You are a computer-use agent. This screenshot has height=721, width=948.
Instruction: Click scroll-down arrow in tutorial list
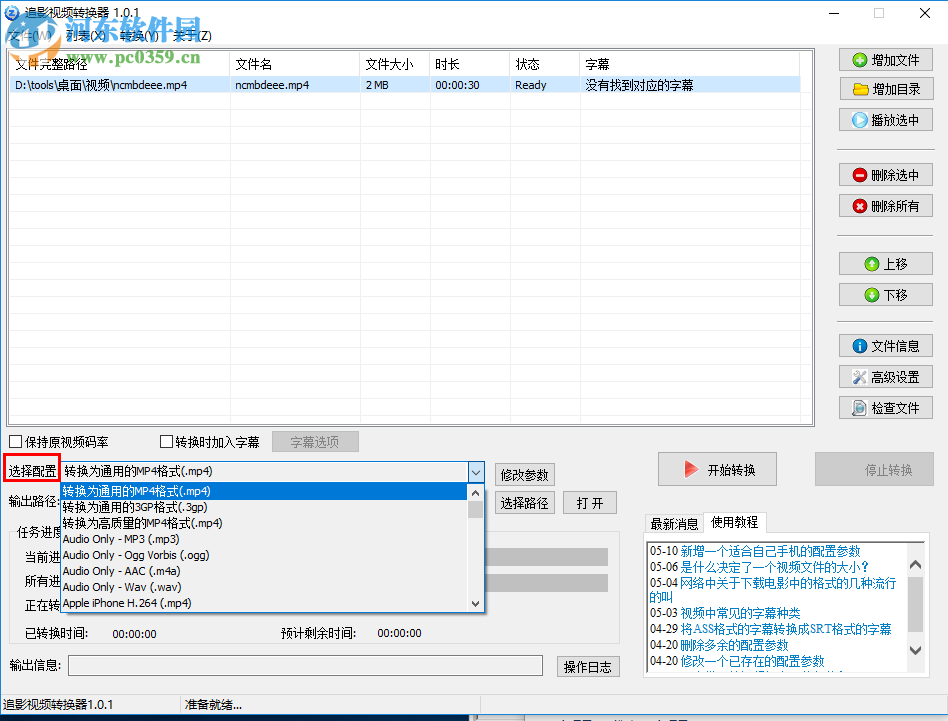915,650
